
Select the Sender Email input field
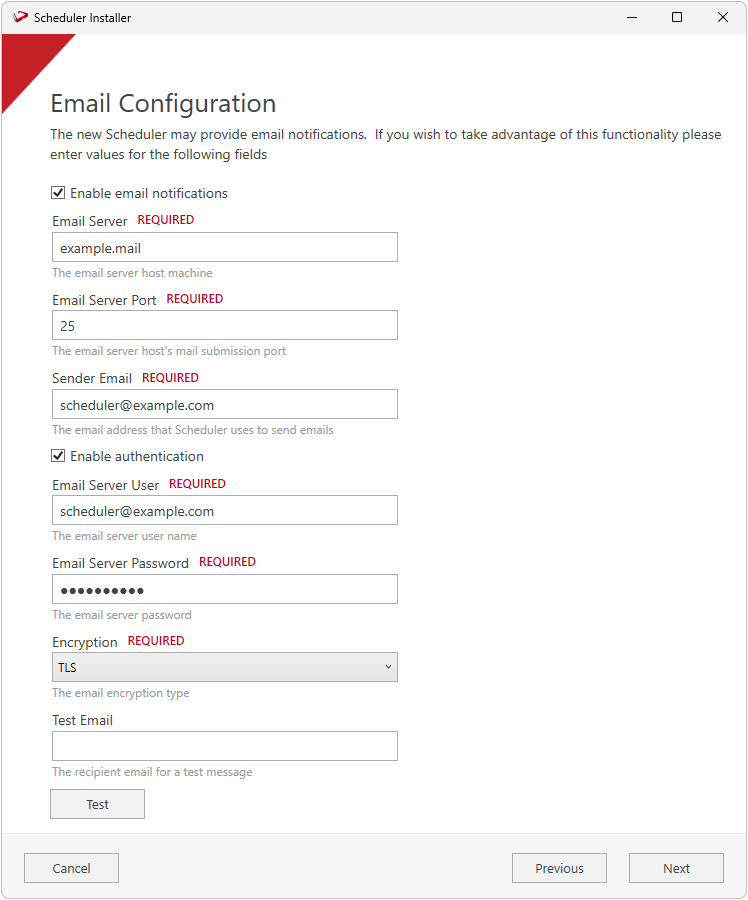click(224, 404)
